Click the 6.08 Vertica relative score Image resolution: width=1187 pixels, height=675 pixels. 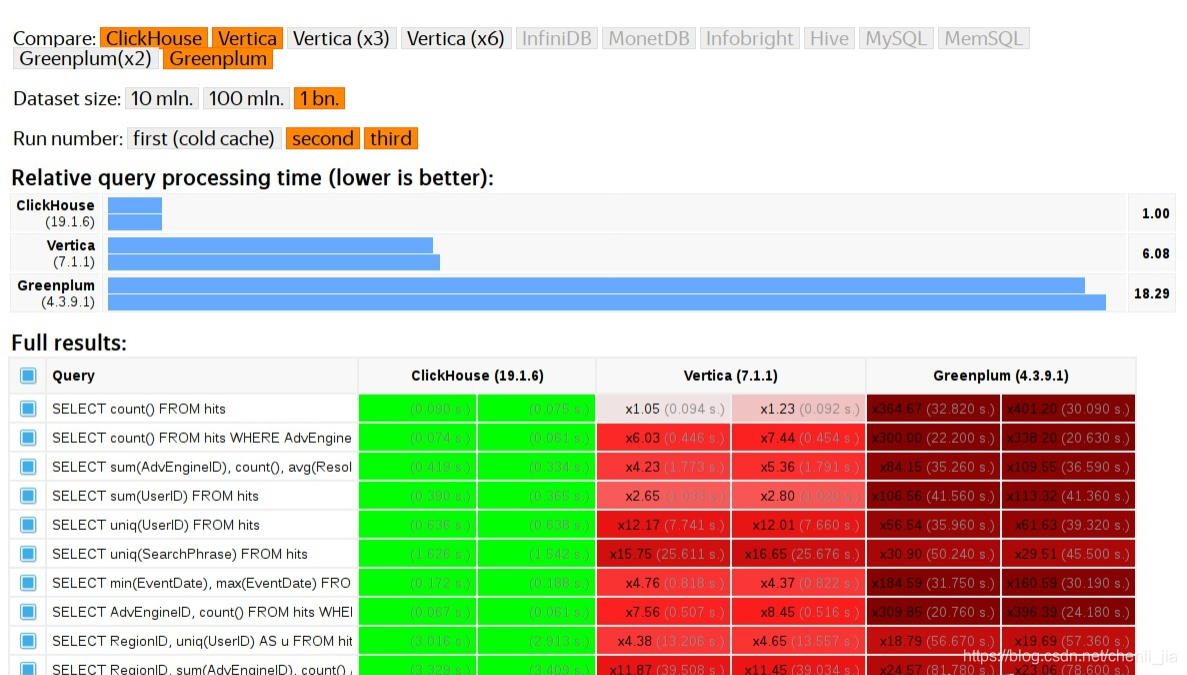[x=1155, y=254]
